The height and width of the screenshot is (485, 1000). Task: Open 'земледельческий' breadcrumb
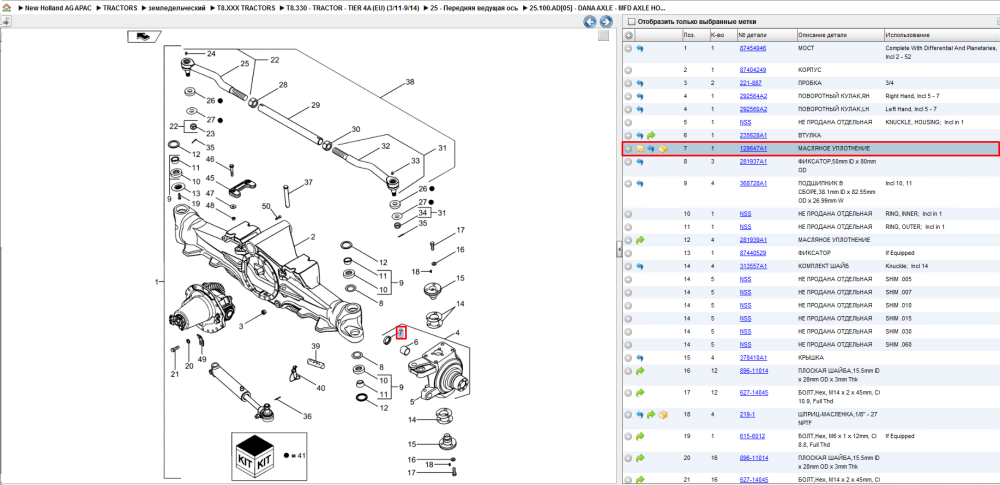(177, 8)
